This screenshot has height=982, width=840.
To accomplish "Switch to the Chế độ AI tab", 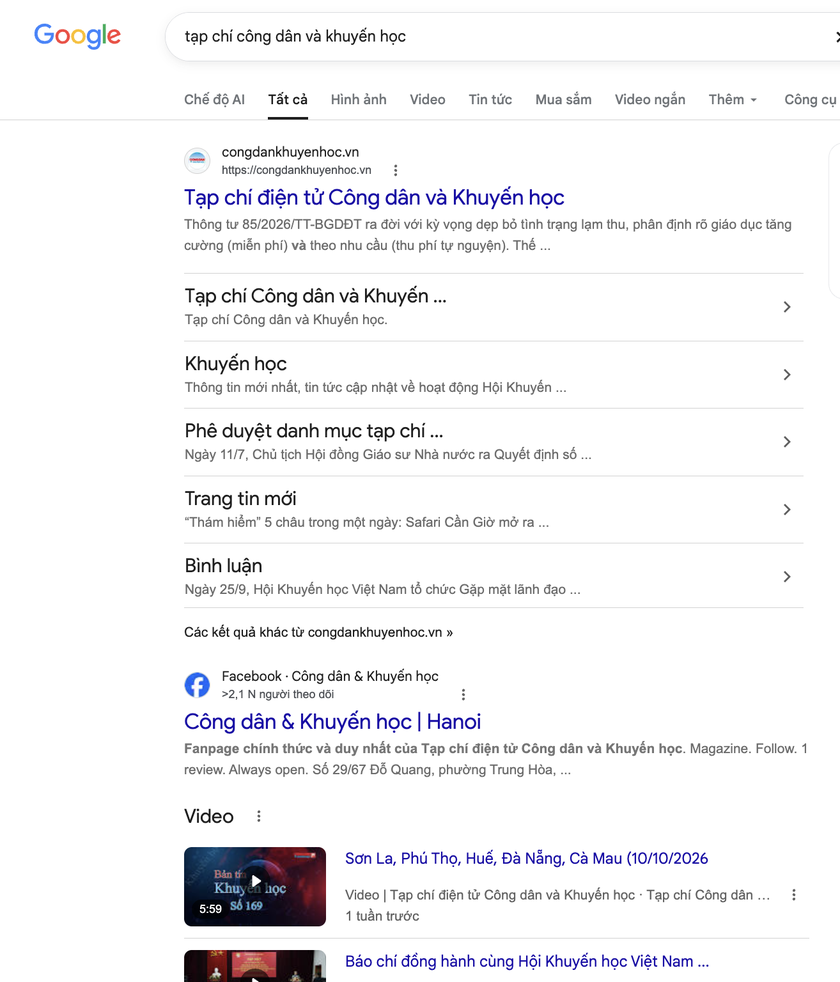I will 214,100.
